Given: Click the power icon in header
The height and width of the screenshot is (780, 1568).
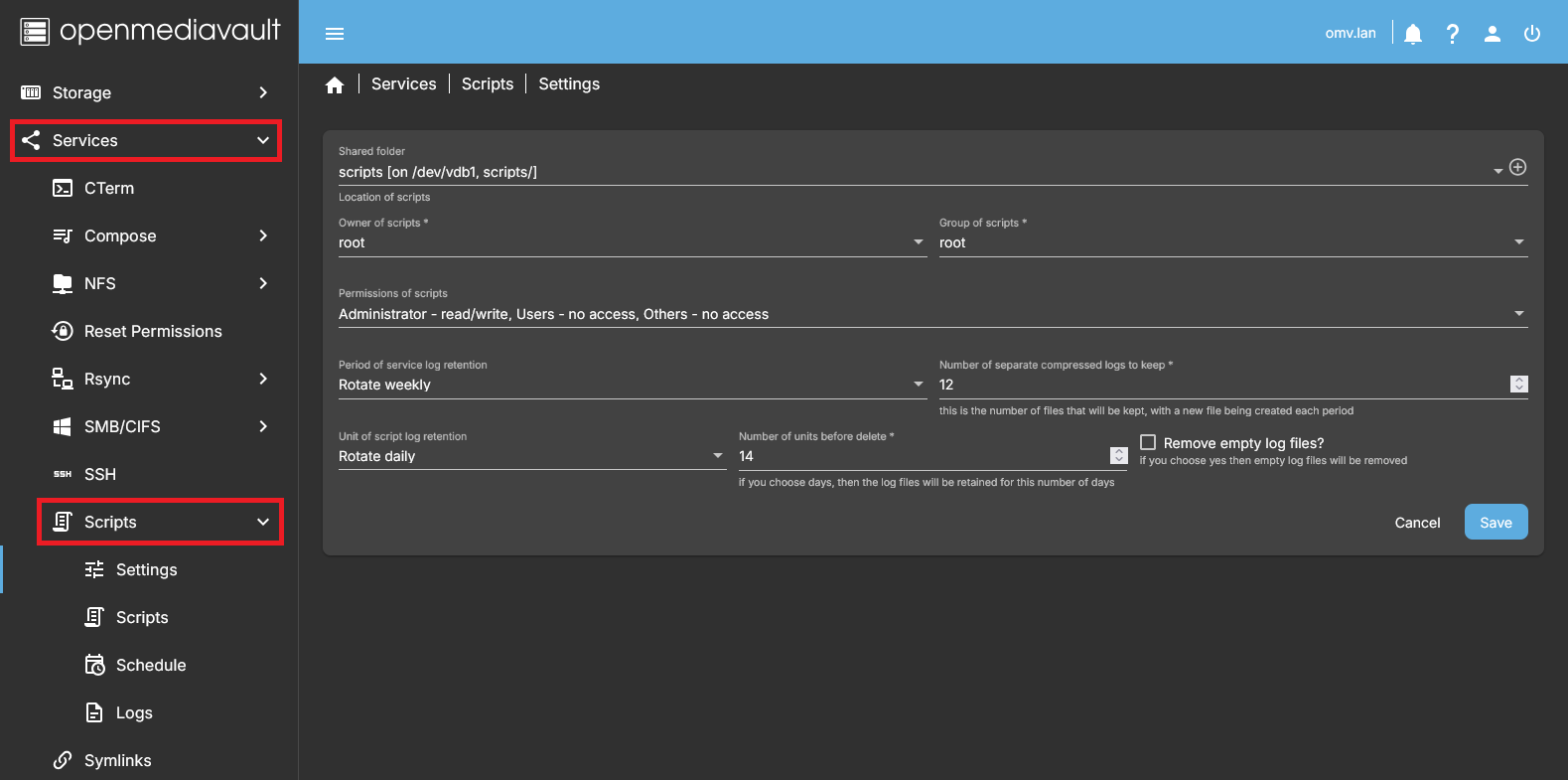Looking at the screenshot, I should [1531, 34].
